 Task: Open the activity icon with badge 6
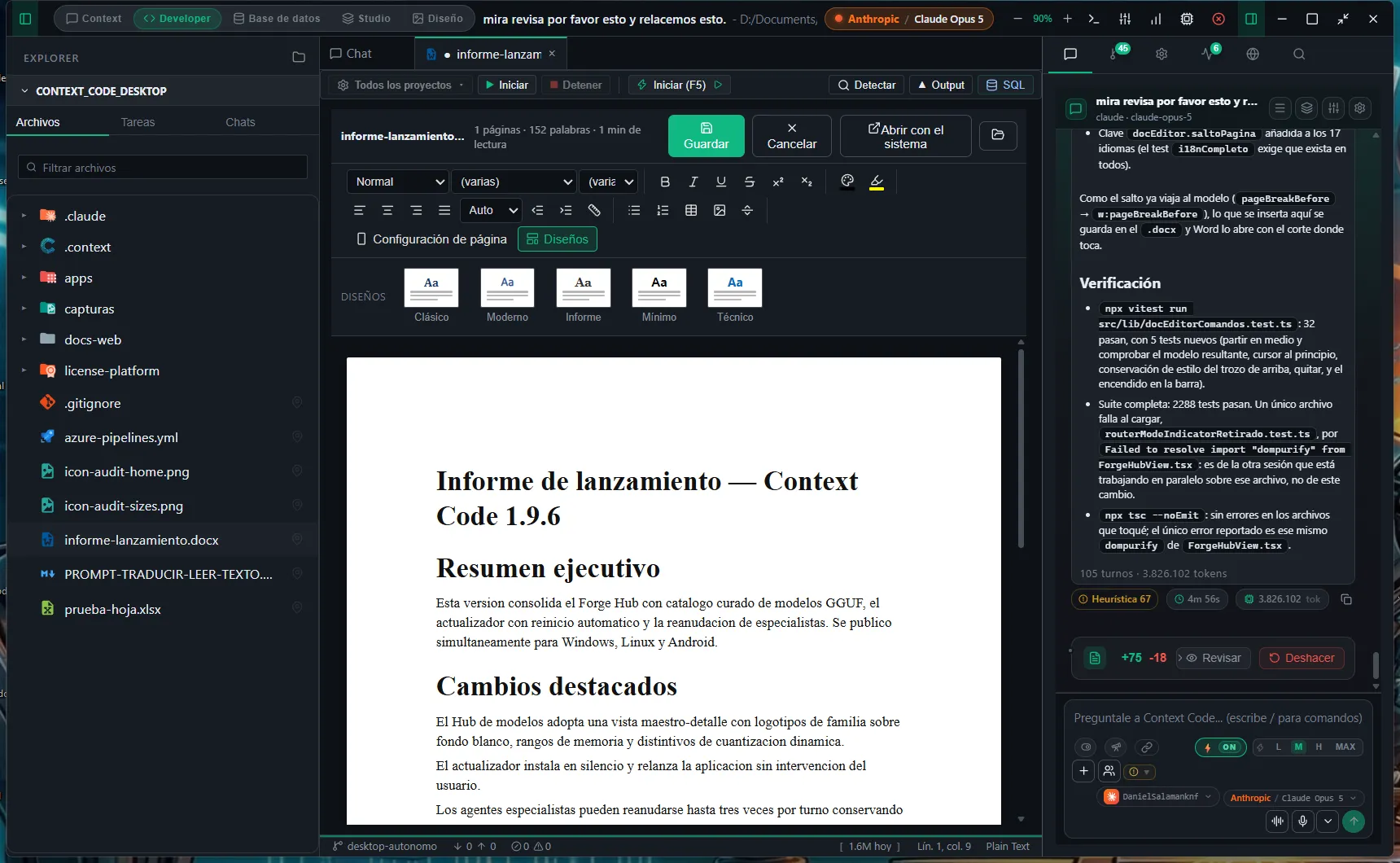point(1210,53)
